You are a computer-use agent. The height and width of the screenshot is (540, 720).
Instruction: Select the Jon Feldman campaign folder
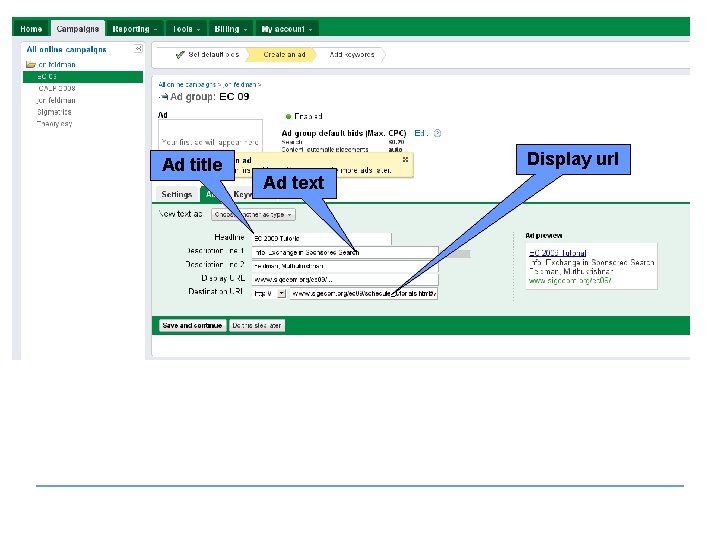[57, 64]
